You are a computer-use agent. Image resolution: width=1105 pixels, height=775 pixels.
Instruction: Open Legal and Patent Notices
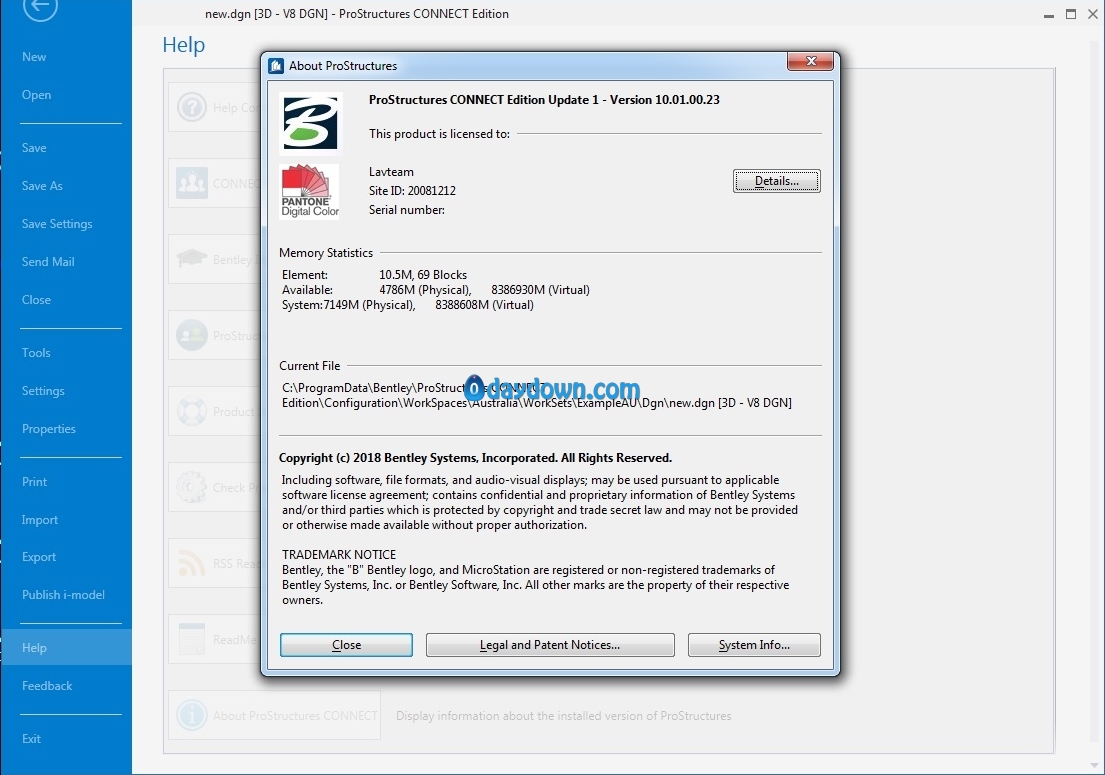(x=550, y=645)
